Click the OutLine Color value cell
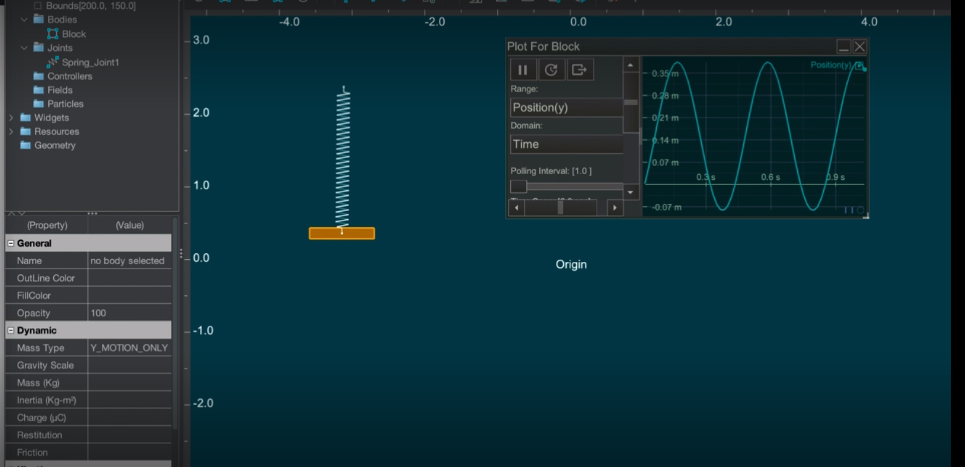Viewport: 965px width, 467px height. 129,278
